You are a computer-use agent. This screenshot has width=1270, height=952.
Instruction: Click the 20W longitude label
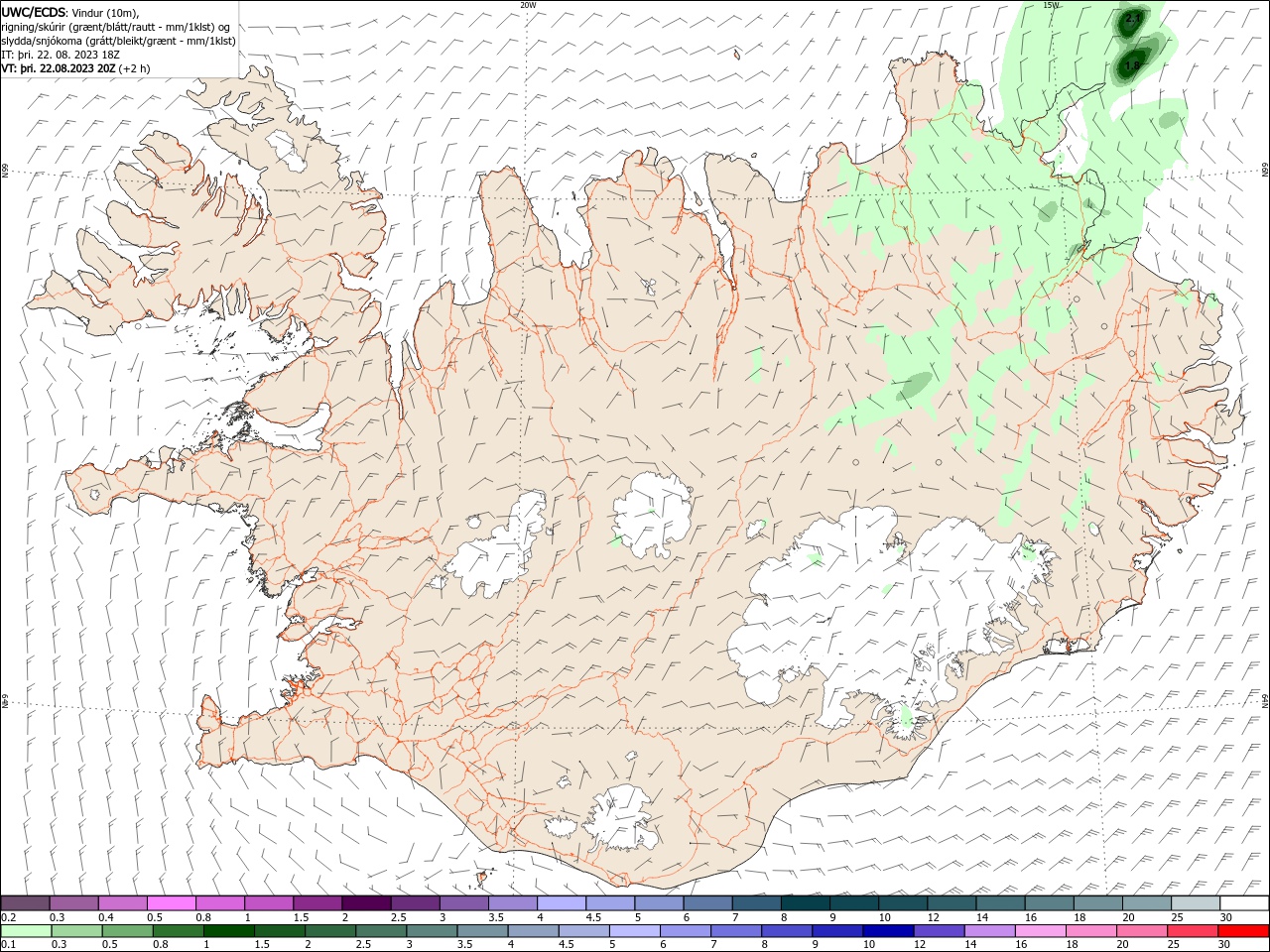click(528, 5)
